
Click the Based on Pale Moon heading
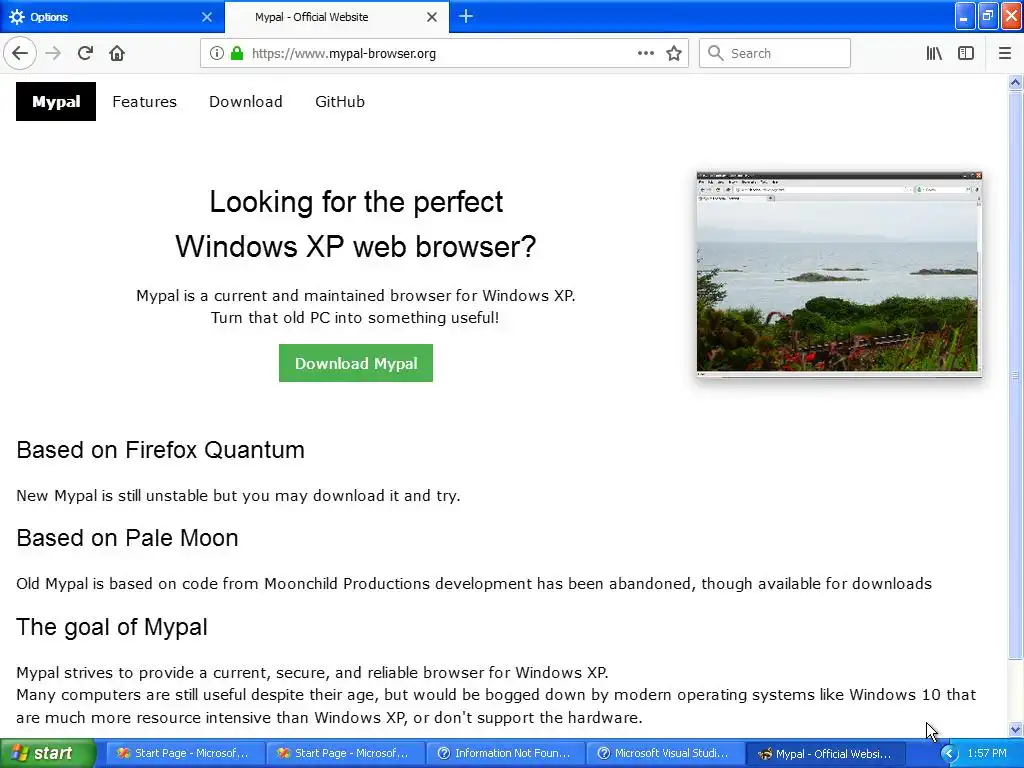(127, 538)
